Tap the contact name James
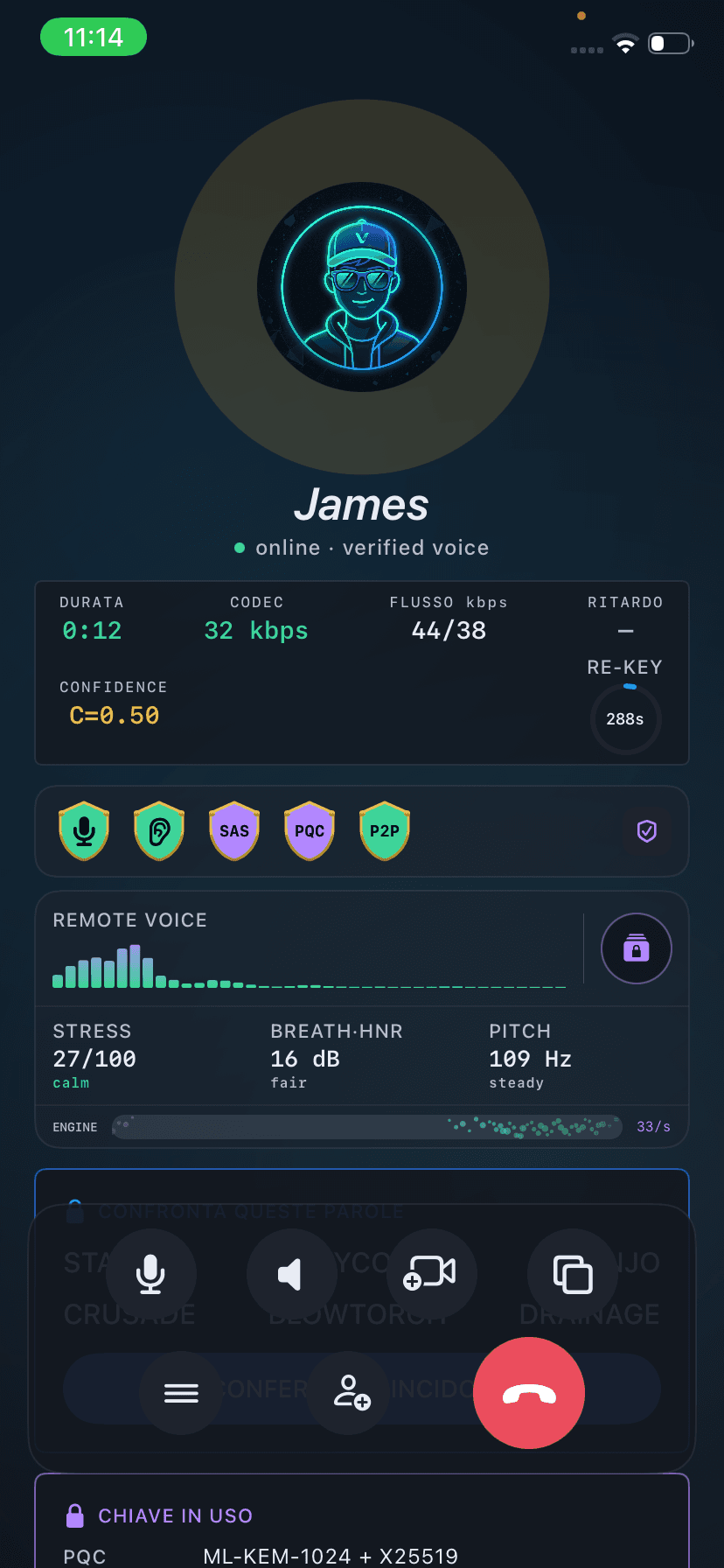This screenshot has height=1568, width=724. [x=362, y=505]
